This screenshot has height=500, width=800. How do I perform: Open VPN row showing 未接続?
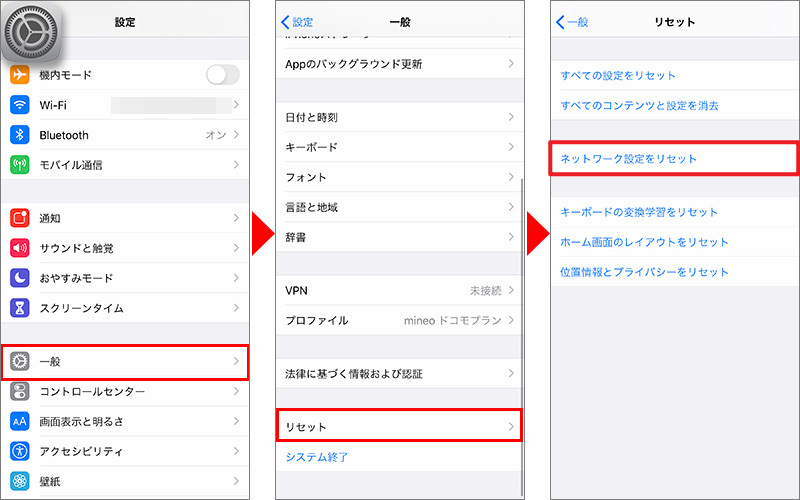coord(400,290)
